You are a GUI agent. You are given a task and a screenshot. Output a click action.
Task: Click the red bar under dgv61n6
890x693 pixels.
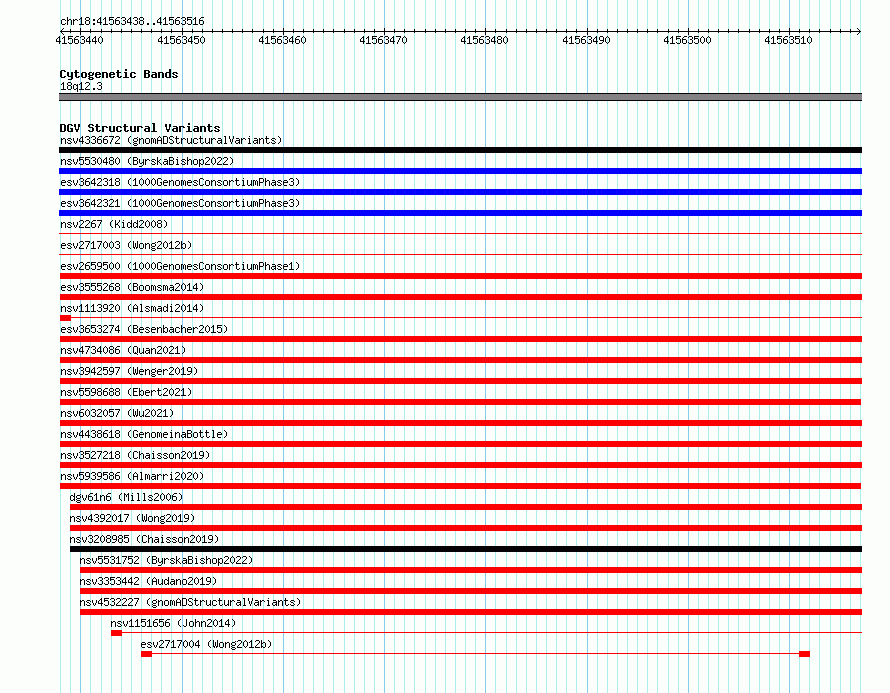coord(465,507)
